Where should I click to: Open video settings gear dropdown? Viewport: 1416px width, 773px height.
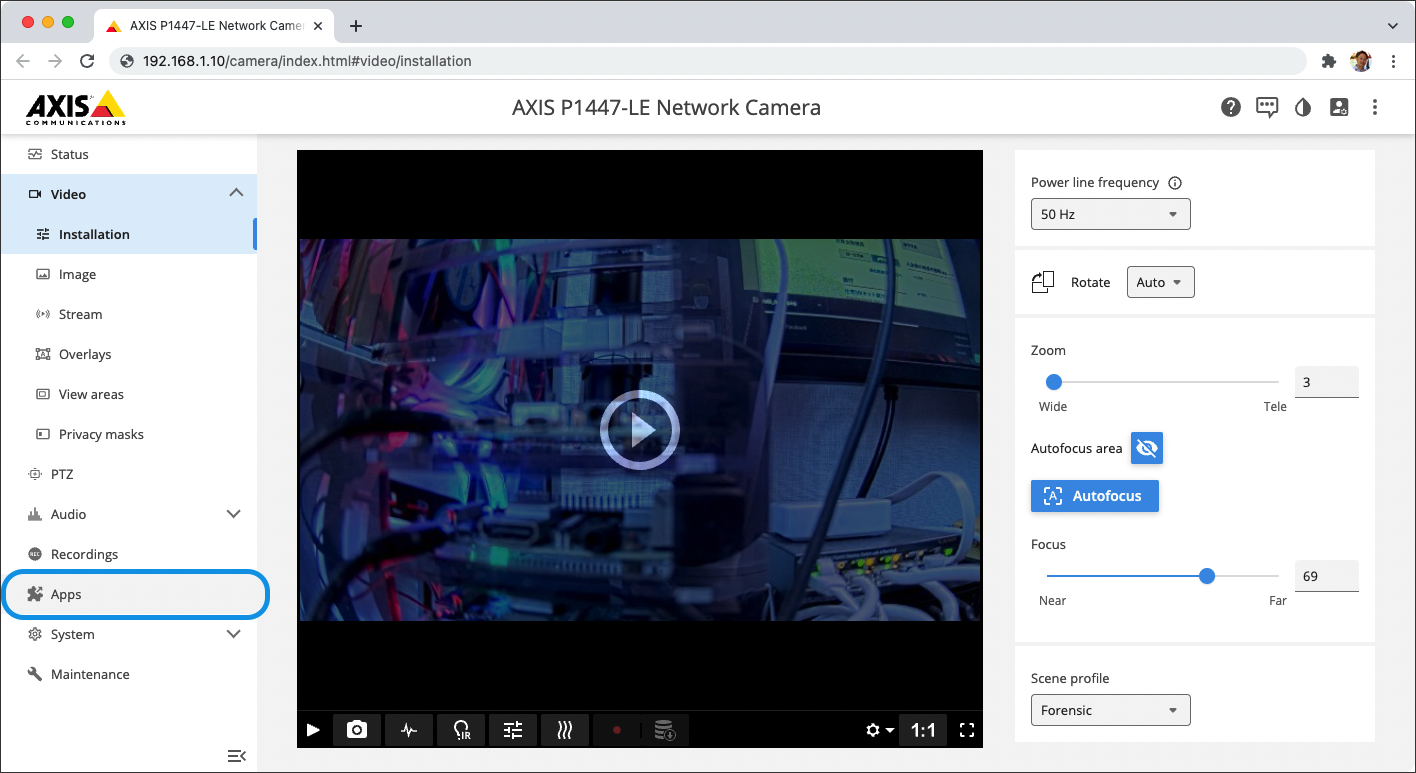(879, 730)
